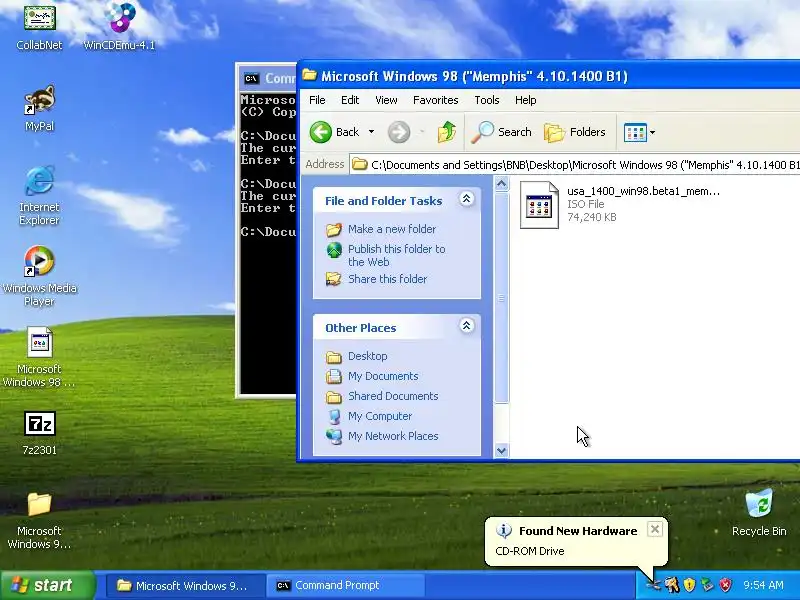Viewport: 800px width, 600px height.
Task: Select the usa_1400_win98.beta1 ISO file
Action: tap(619, 205)
